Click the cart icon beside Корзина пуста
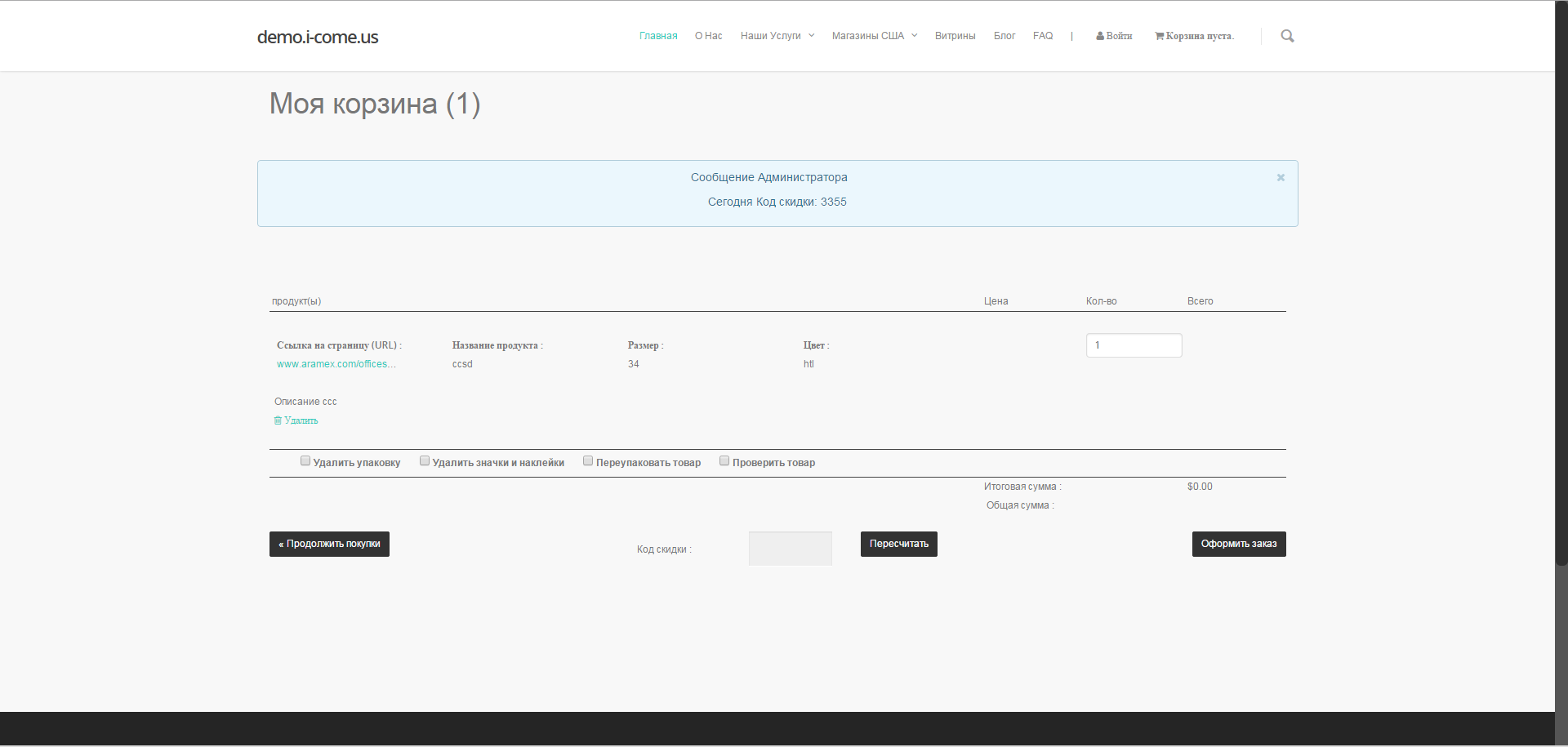 1160,36
